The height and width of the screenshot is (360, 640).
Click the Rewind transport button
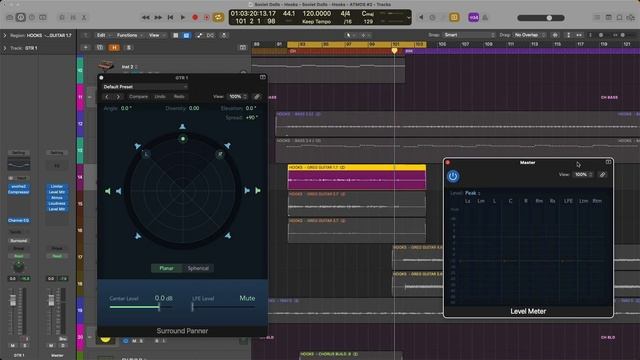[145, 18]
